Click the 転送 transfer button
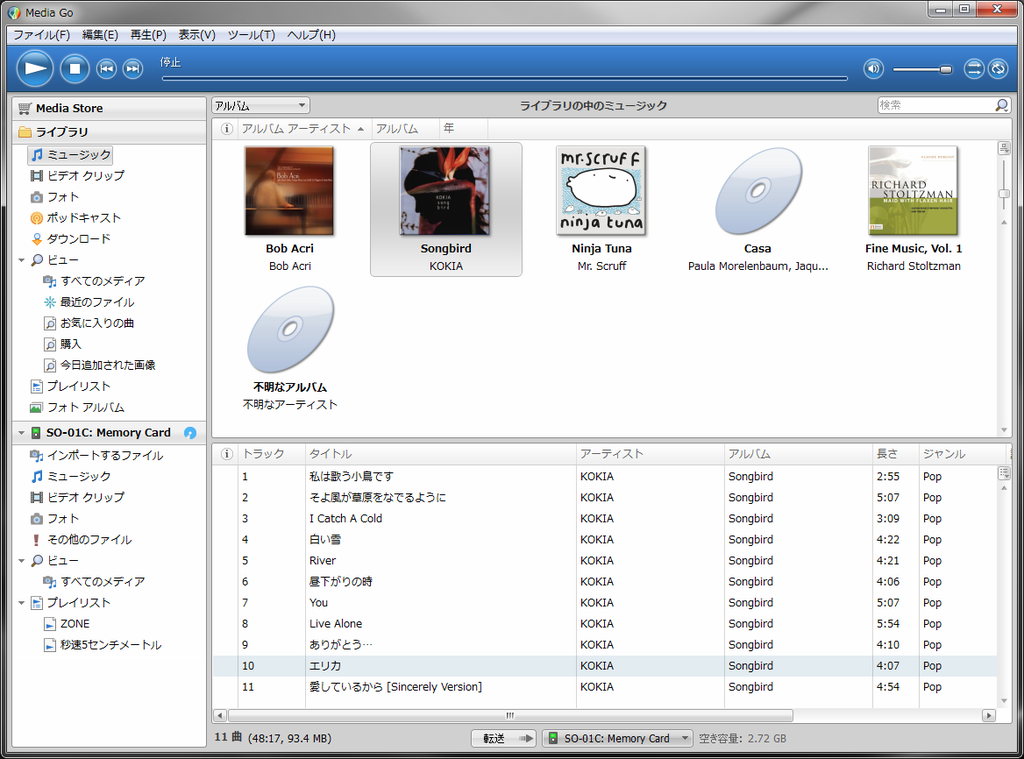Image resolution: width=1024 pixels, height=759 pixels. 504,739
